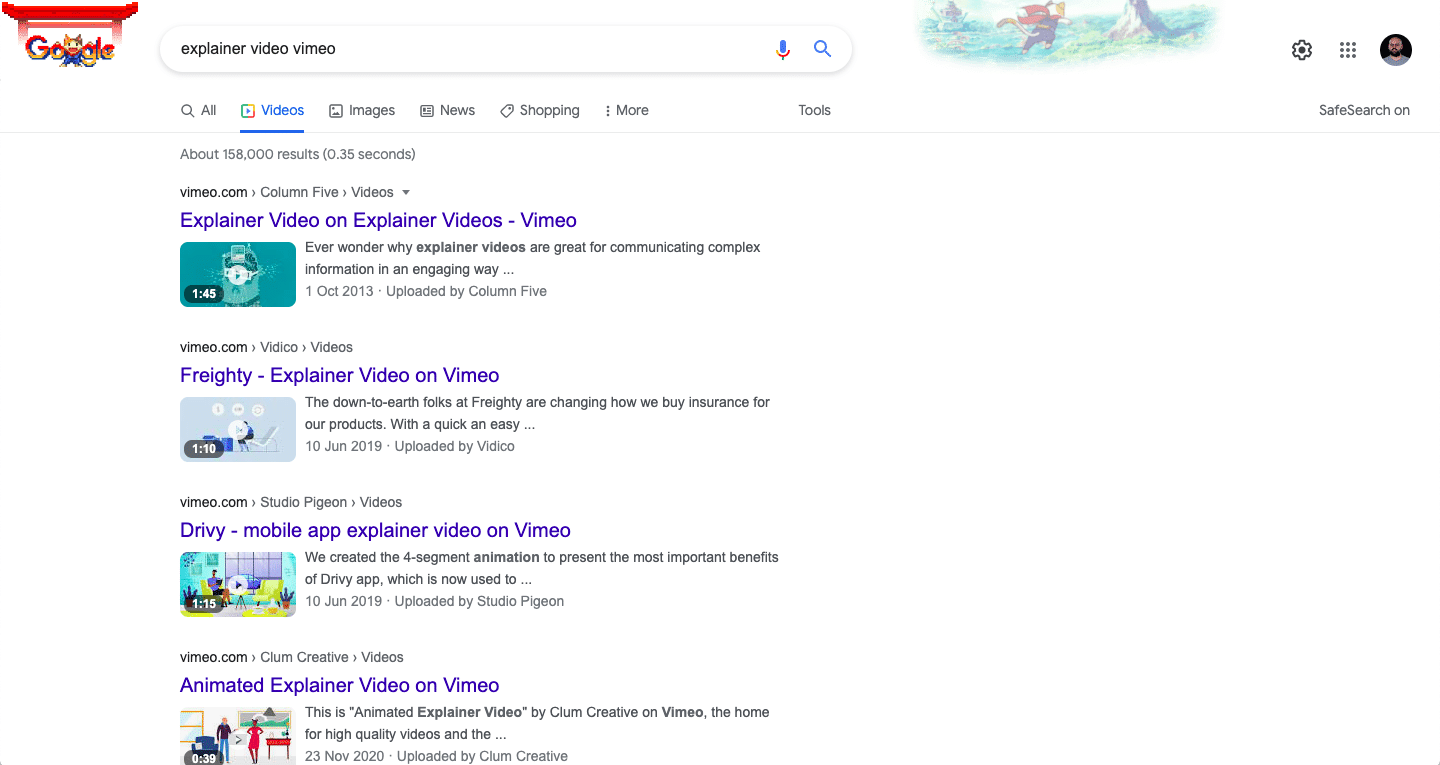Click '10 Jun 2019 · Uploaded by Studio Pigeon'
This screenshot has width=1440, height=765.
(435, 601)
